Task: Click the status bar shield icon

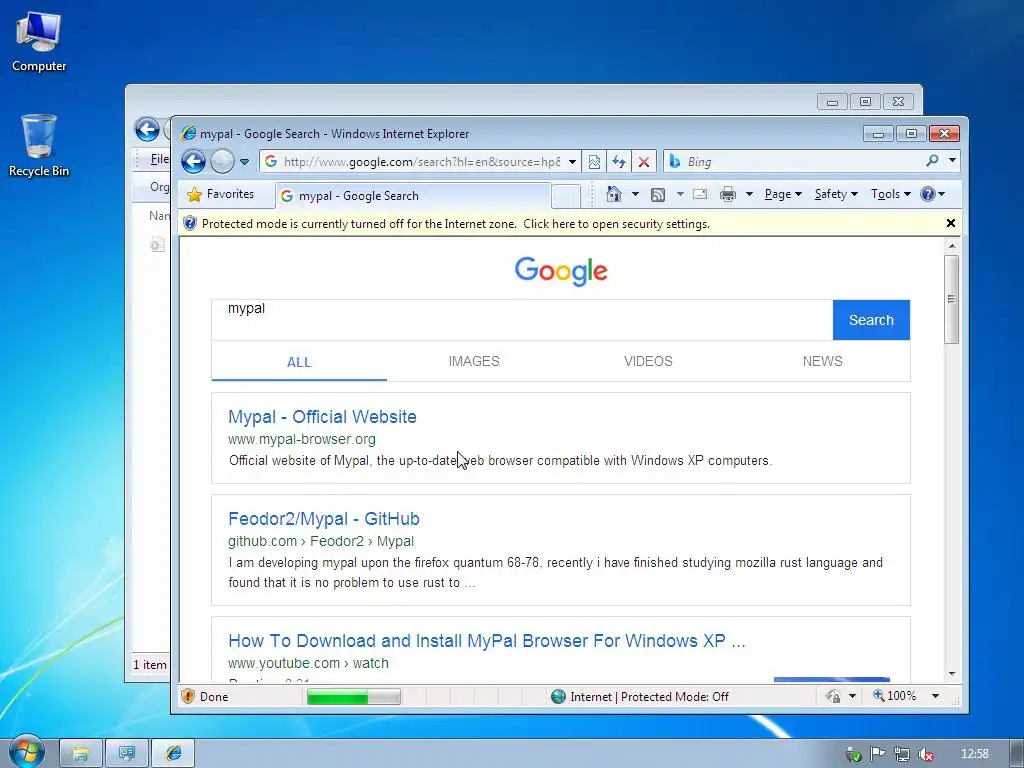Action: (x=188, y=696)
